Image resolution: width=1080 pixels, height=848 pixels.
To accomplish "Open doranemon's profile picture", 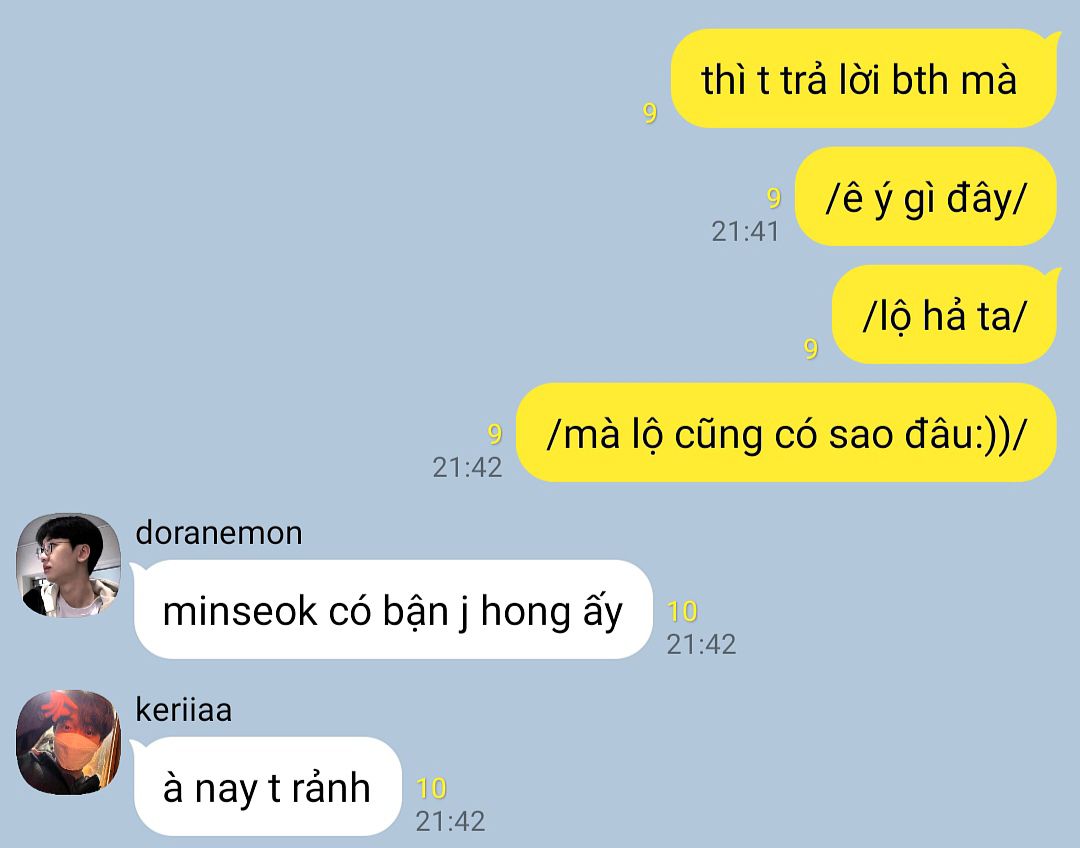I will point(68,565).
